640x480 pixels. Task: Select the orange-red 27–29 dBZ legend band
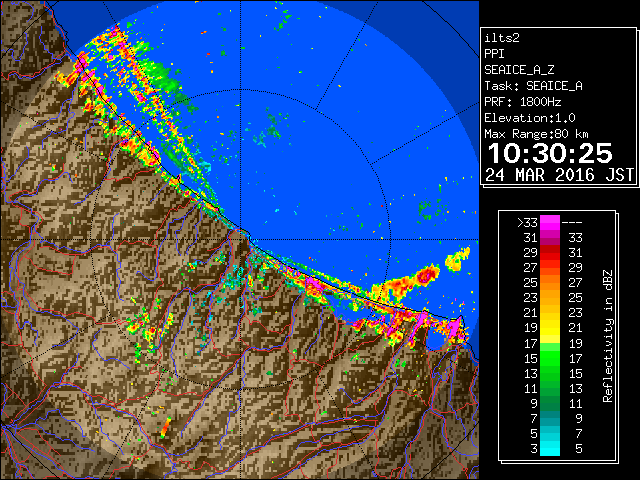click(550, 268)
